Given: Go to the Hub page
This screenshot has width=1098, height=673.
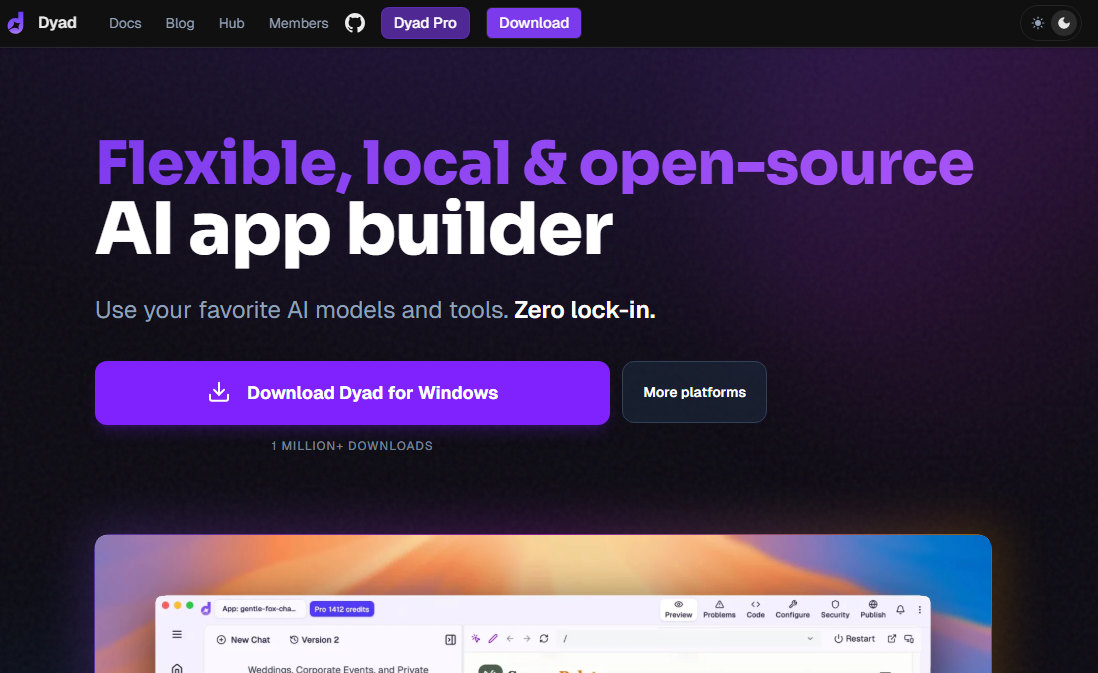Looking at the screenshot, I should point(231,23).
